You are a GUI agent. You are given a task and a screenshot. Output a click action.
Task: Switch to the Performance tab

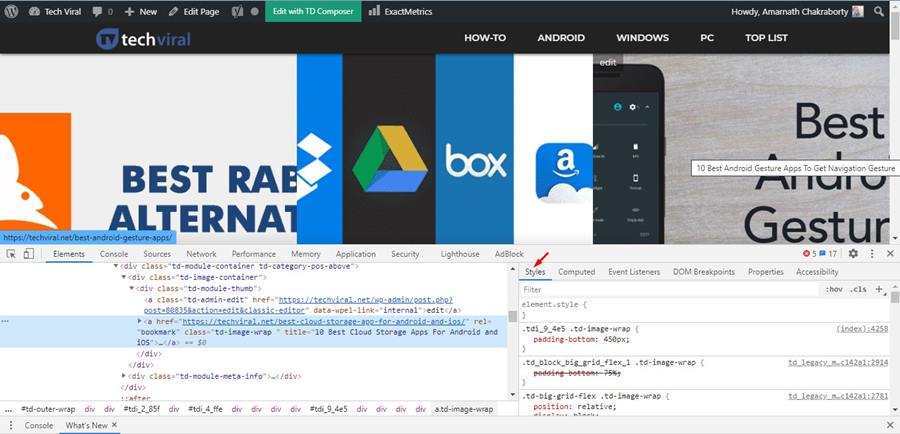tap(254, 254)
